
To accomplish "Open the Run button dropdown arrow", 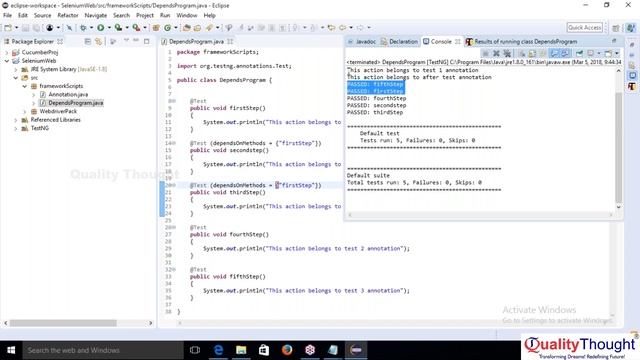I will [109, 28].
